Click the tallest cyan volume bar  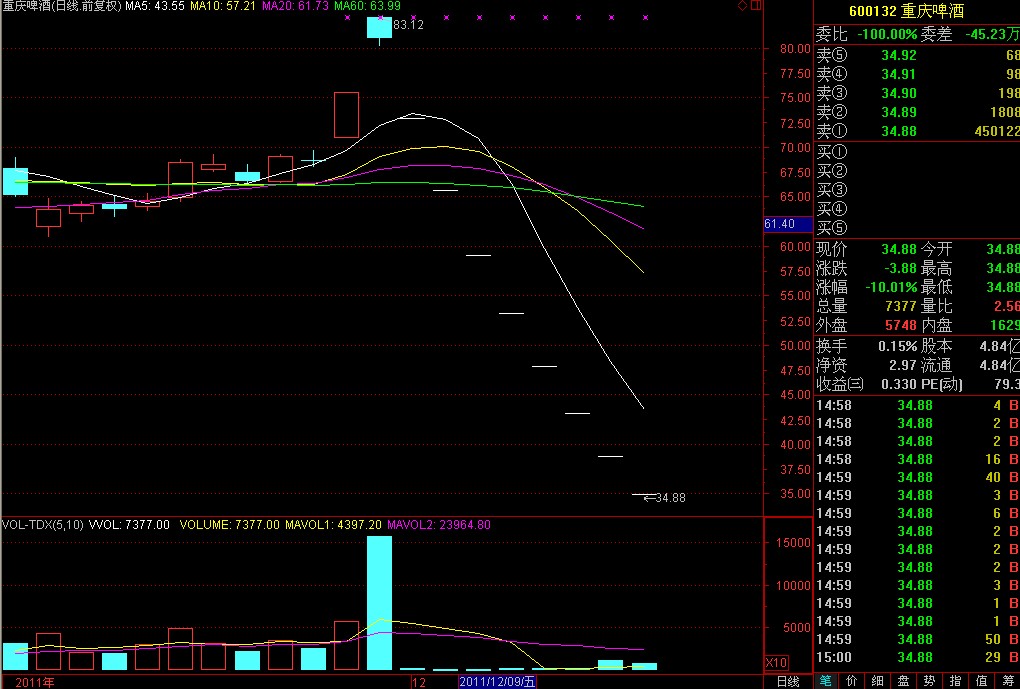379,602
